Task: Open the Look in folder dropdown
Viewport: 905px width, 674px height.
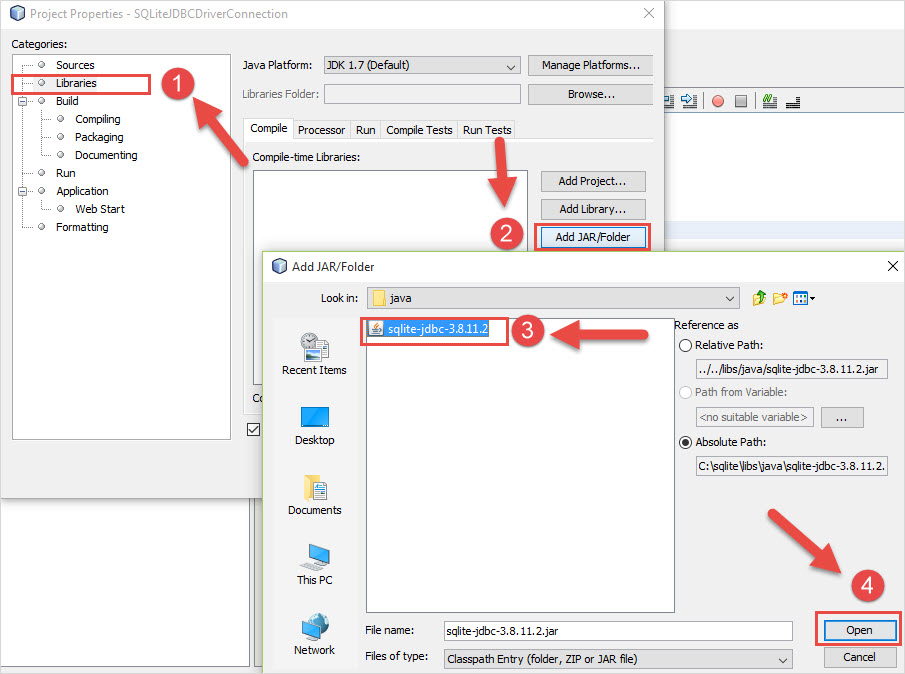Action: 553,298
